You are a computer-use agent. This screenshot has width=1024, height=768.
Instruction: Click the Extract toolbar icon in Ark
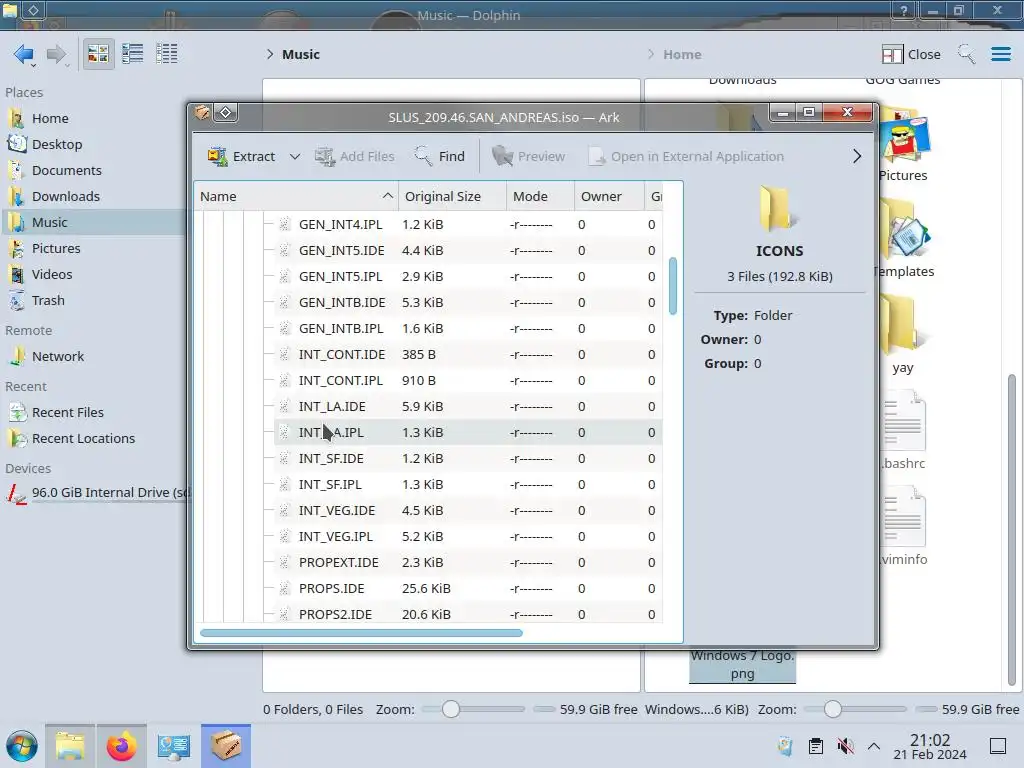tap(217, 157)
